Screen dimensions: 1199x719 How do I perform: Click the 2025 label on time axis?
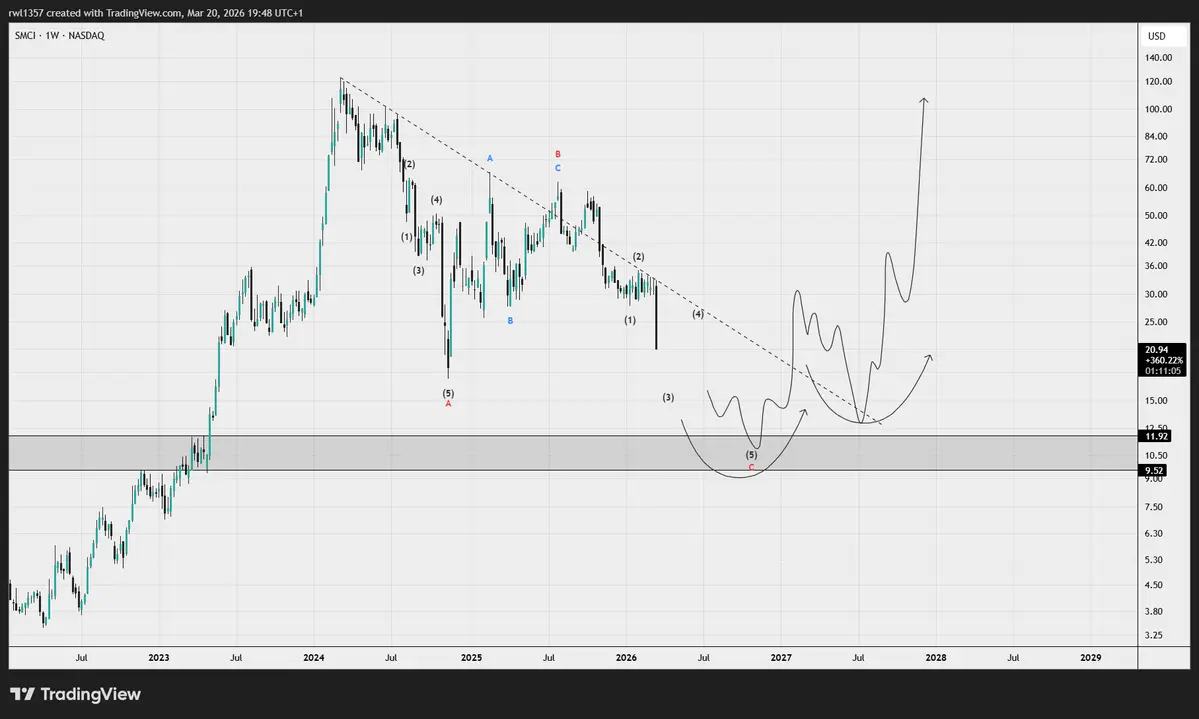tap(471, 658)
